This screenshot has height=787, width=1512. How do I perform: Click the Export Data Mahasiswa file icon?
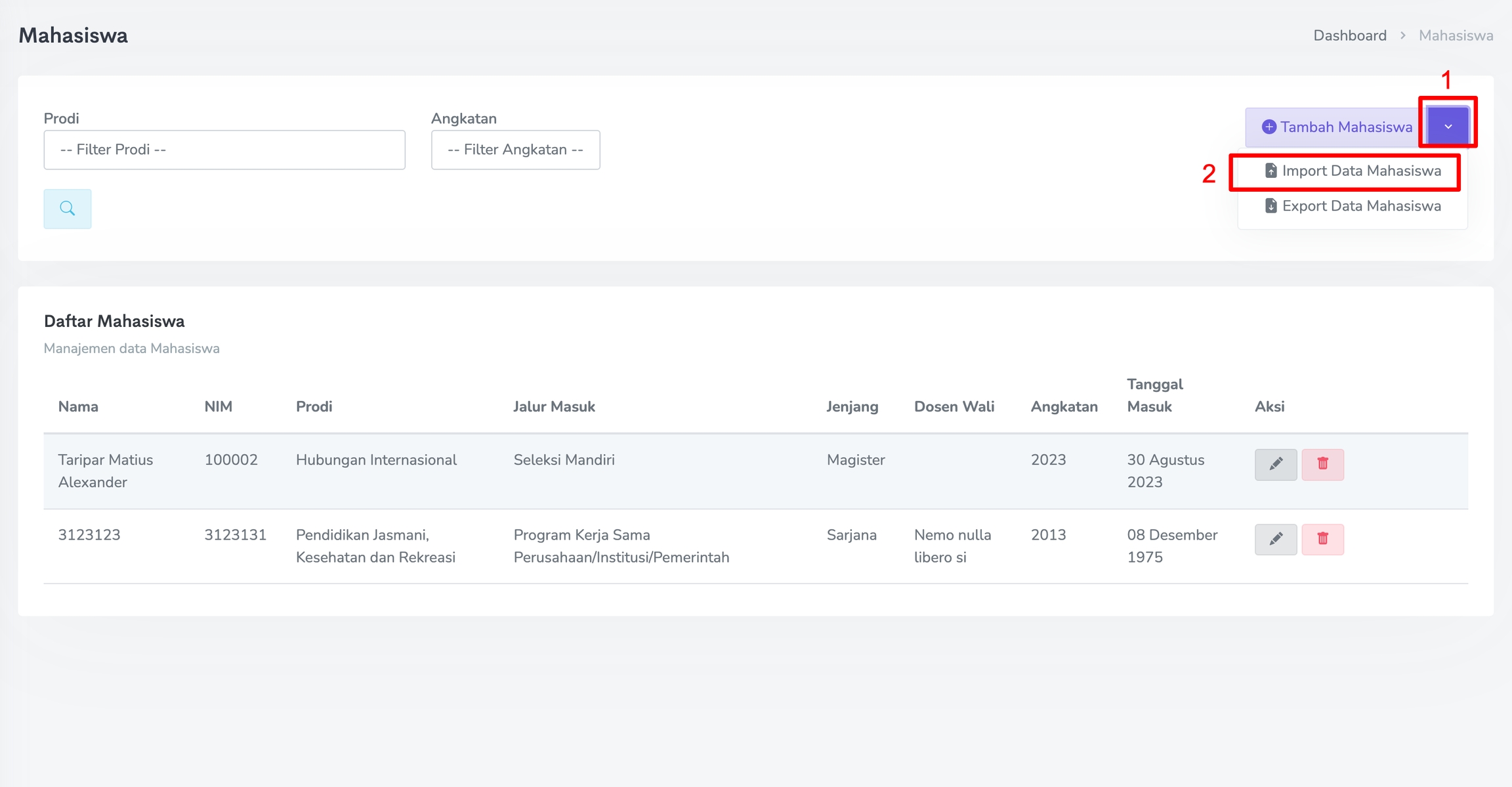[1270, 206]
